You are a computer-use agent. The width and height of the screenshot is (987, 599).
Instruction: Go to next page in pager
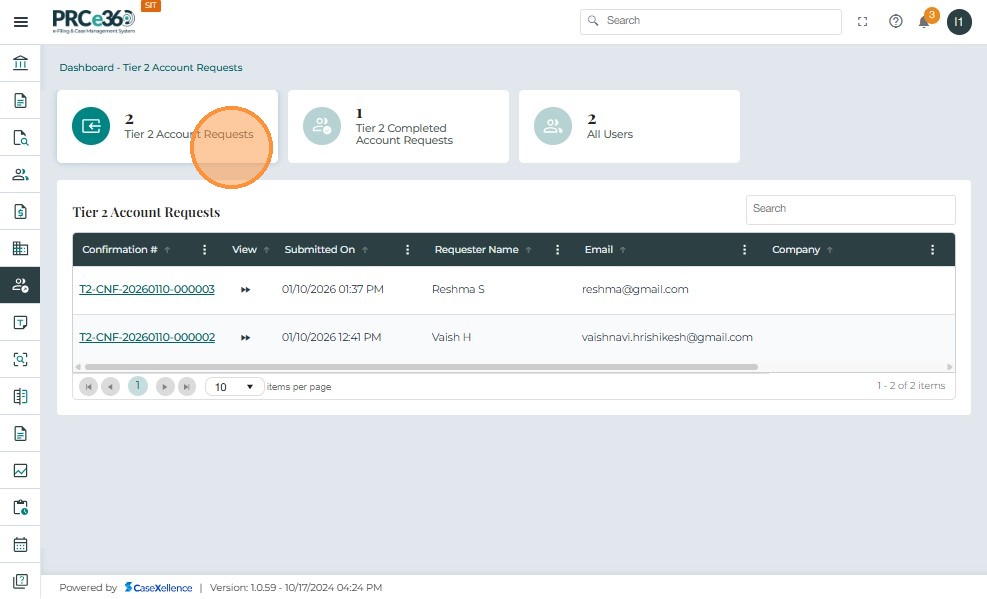tap(165, 386)
